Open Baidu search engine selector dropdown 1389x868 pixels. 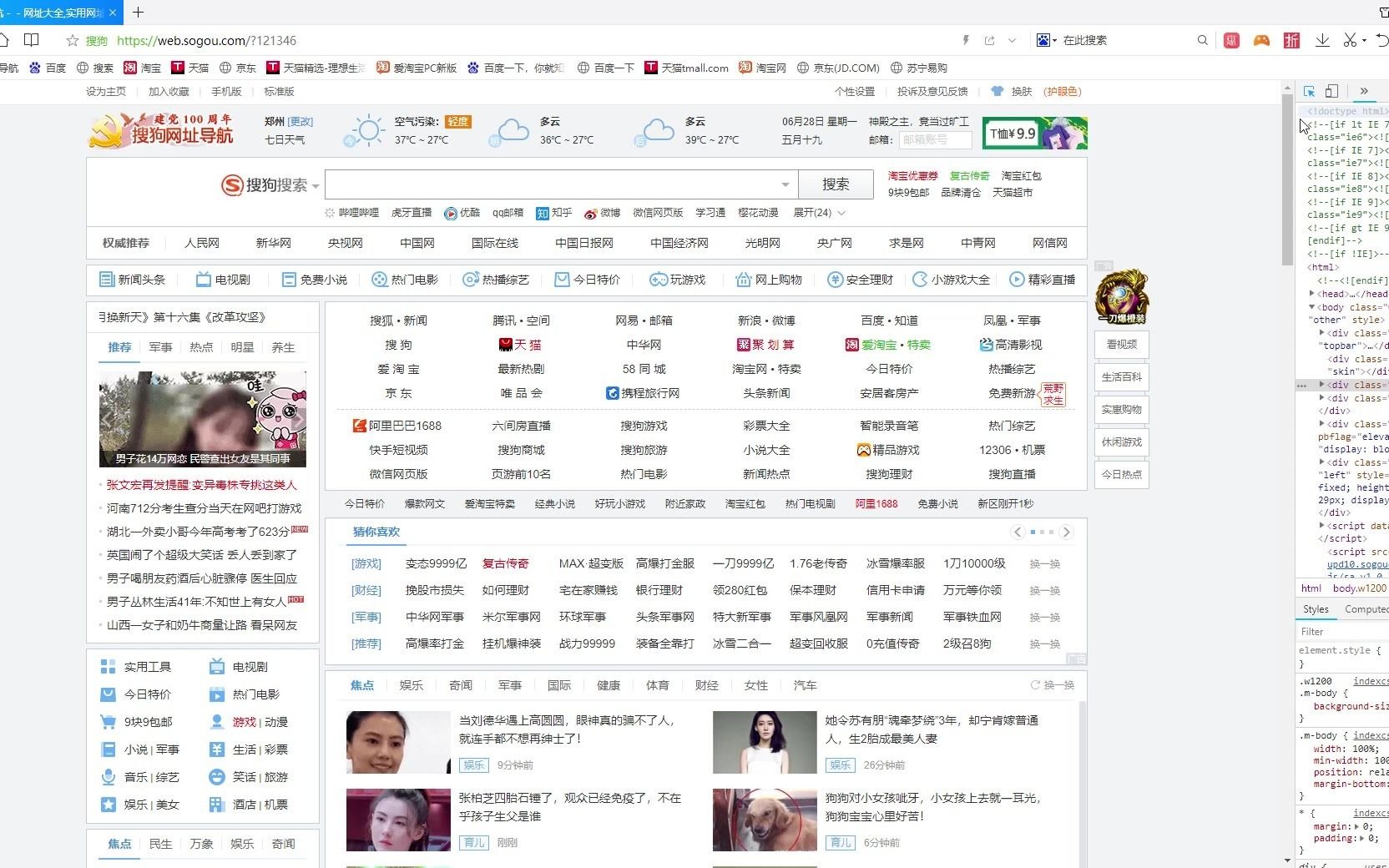coord(1047,40)
